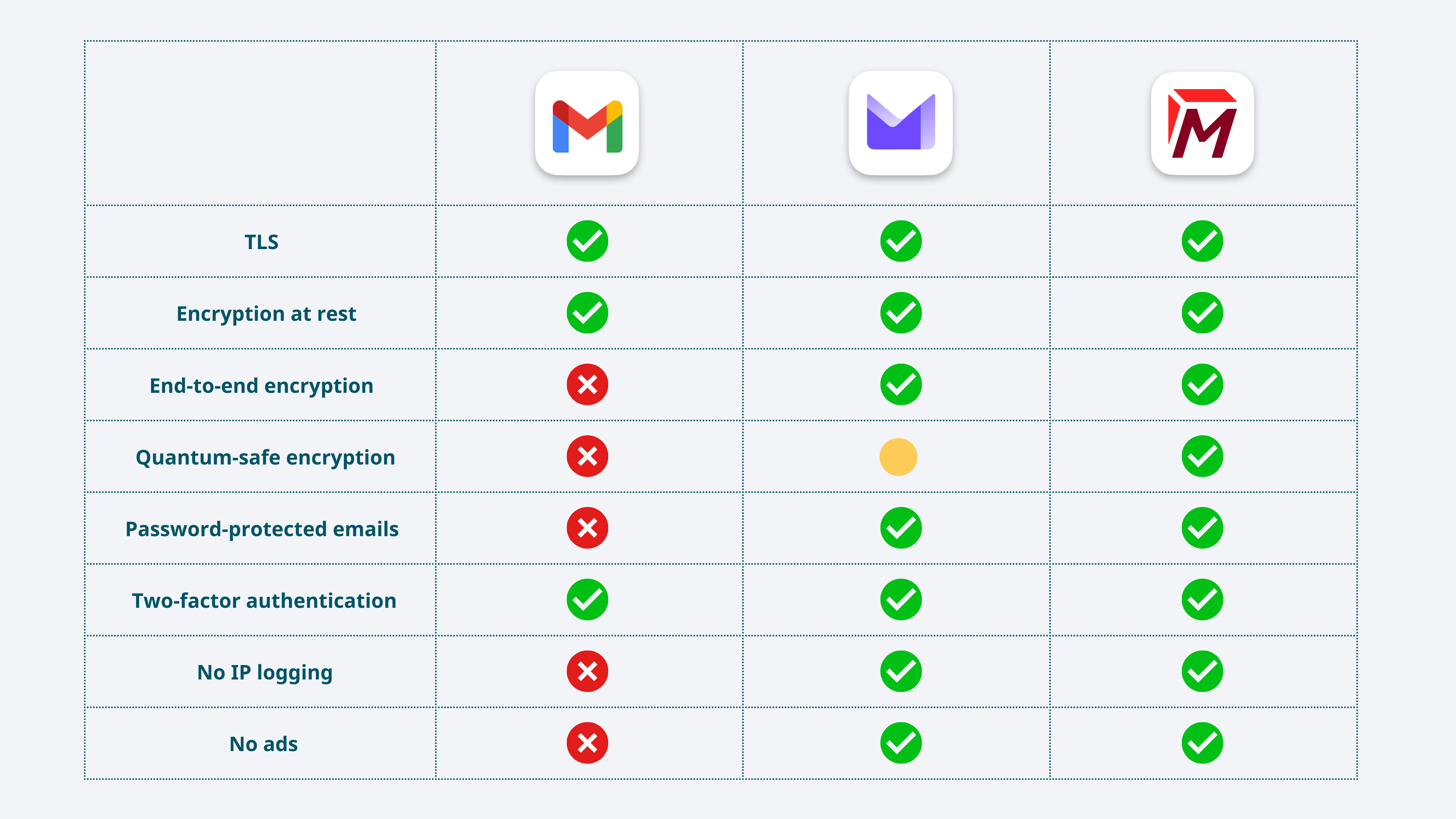Click the red Mailfence M logo
The image size is (1456, 819).
click(x=1202, y=123)
